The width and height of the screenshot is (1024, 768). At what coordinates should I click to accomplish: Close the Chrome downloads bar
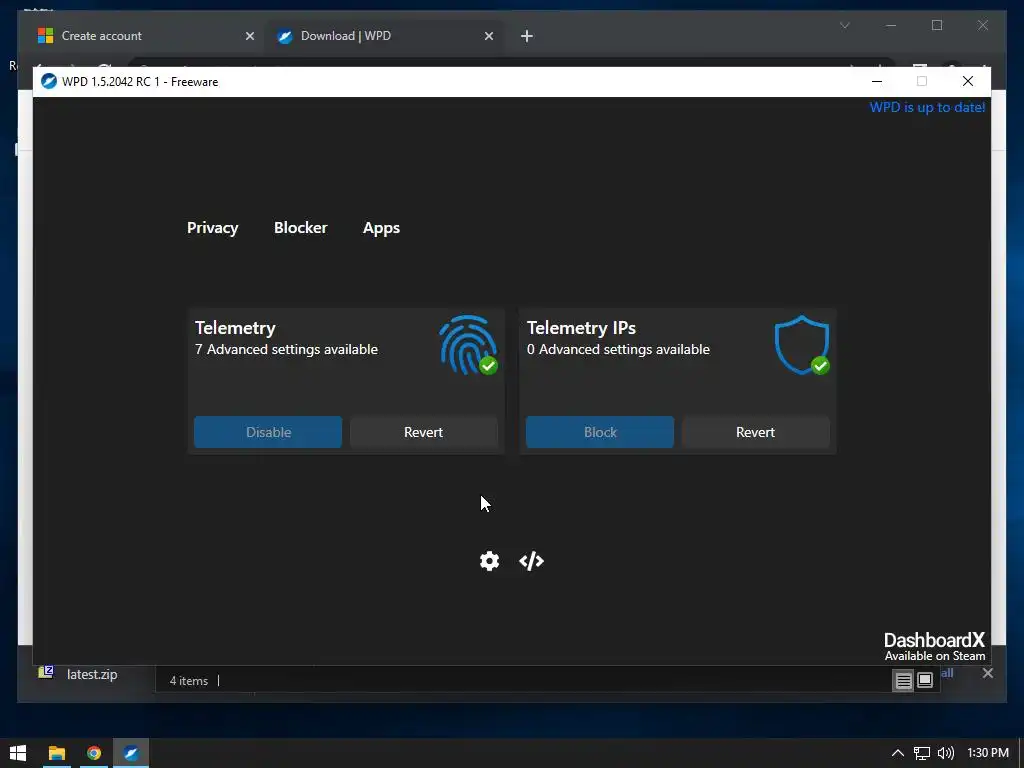pyautogui.click(x=987, y=673)
